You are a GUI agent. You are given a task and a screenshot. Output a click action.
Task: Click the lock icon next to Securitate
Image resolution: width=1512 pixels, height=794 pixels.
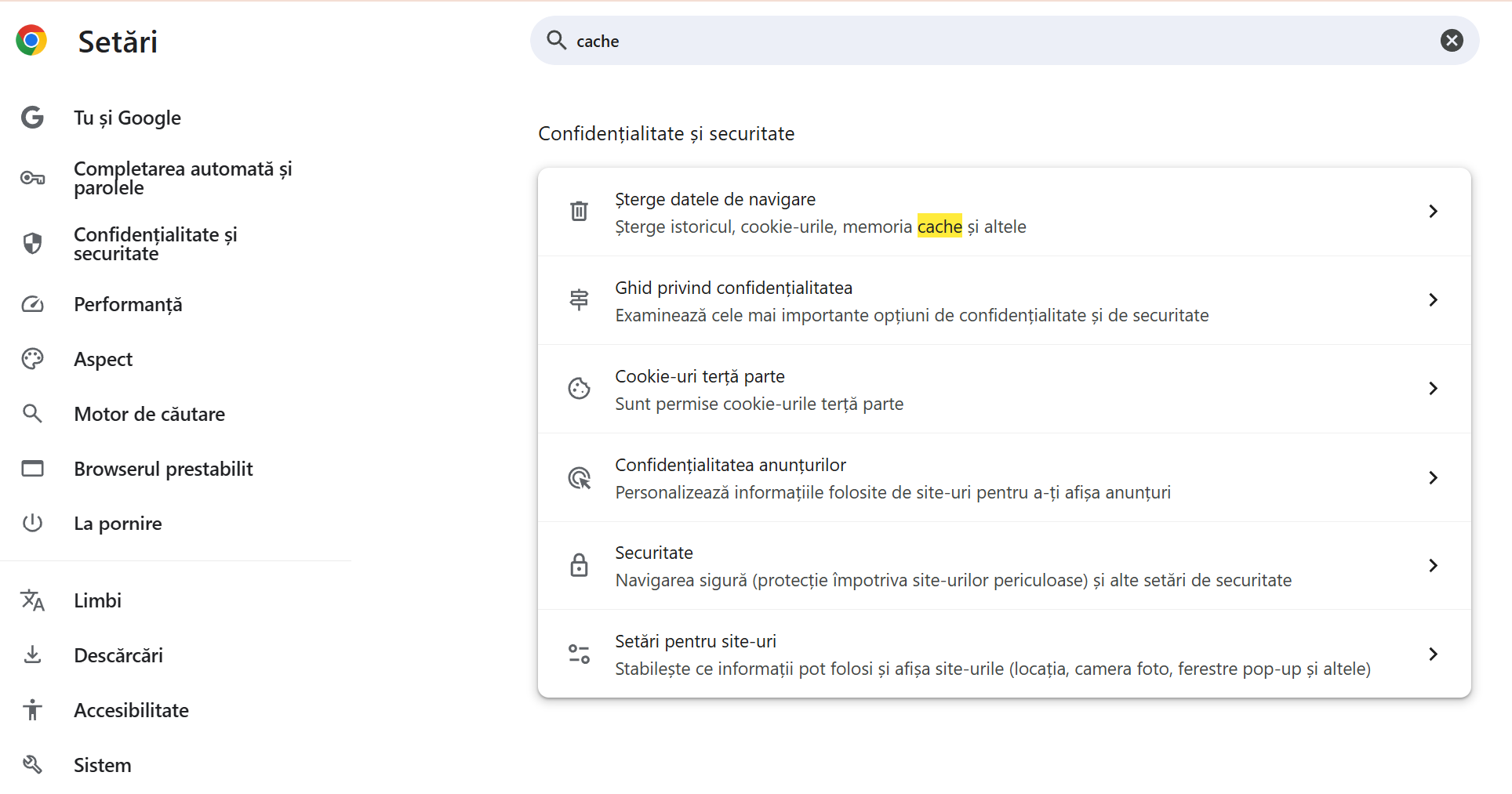[x=579, y=565]
